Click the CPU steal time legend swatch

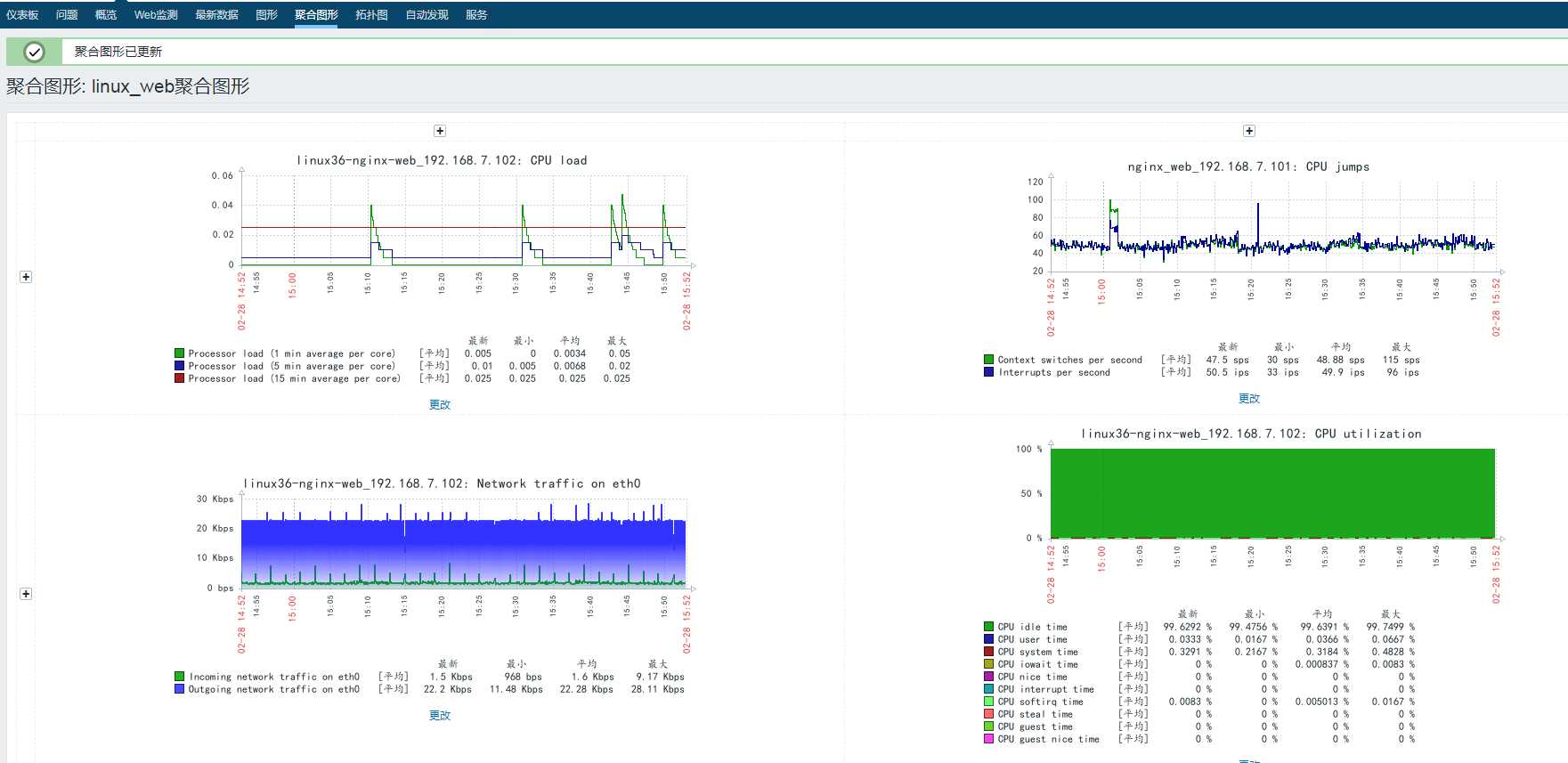(x=989, y=714)
